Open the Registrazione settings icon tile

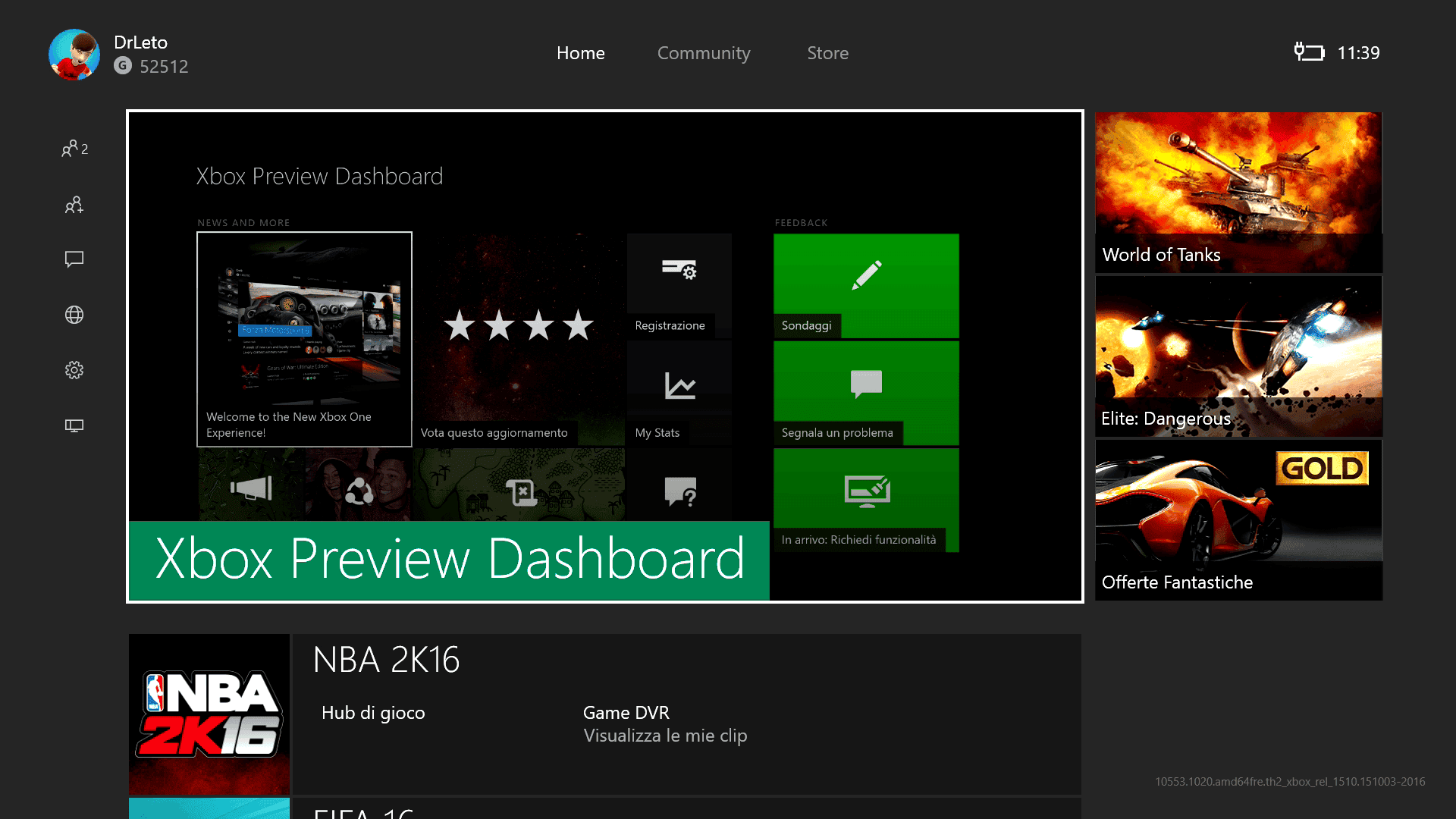[x=679, y=286]
